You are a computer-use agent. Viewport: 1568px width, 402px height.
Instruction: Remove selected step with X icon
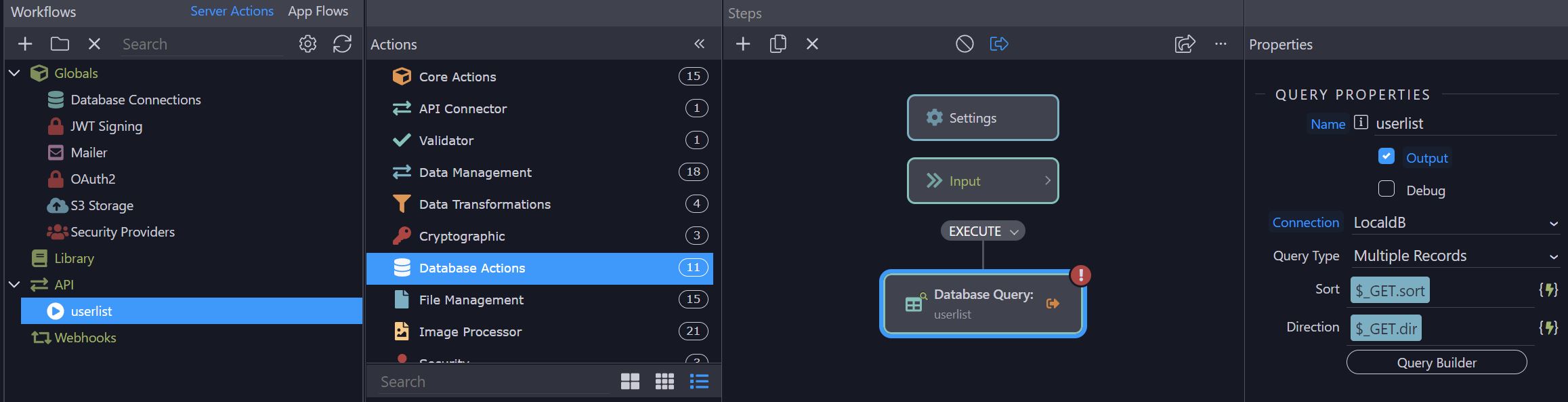pos(812,44)
